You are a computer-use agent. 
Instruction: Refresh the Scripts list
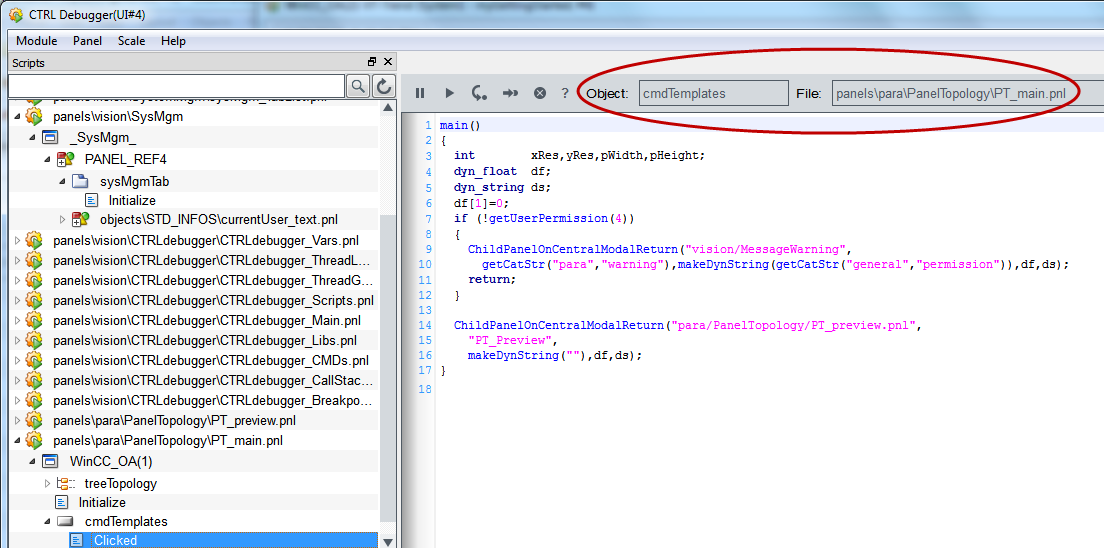tap(384, 86)
